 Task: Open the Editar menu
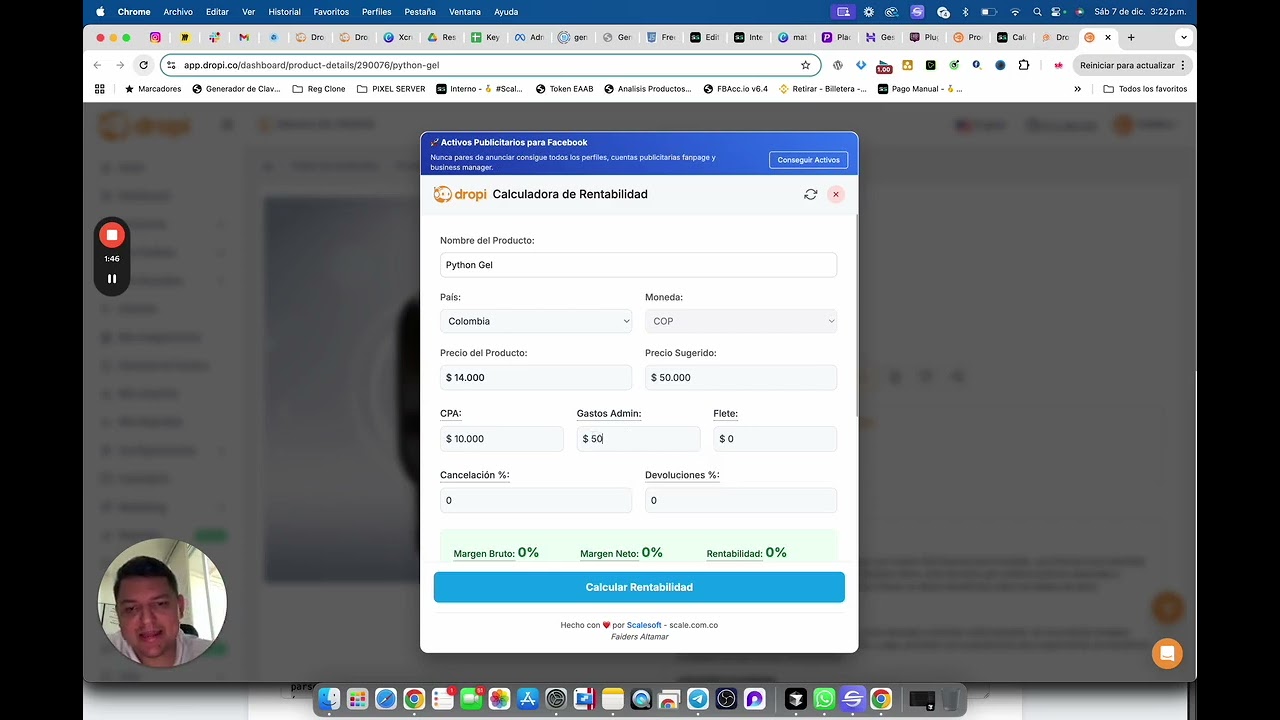click(x=217, y=12)
